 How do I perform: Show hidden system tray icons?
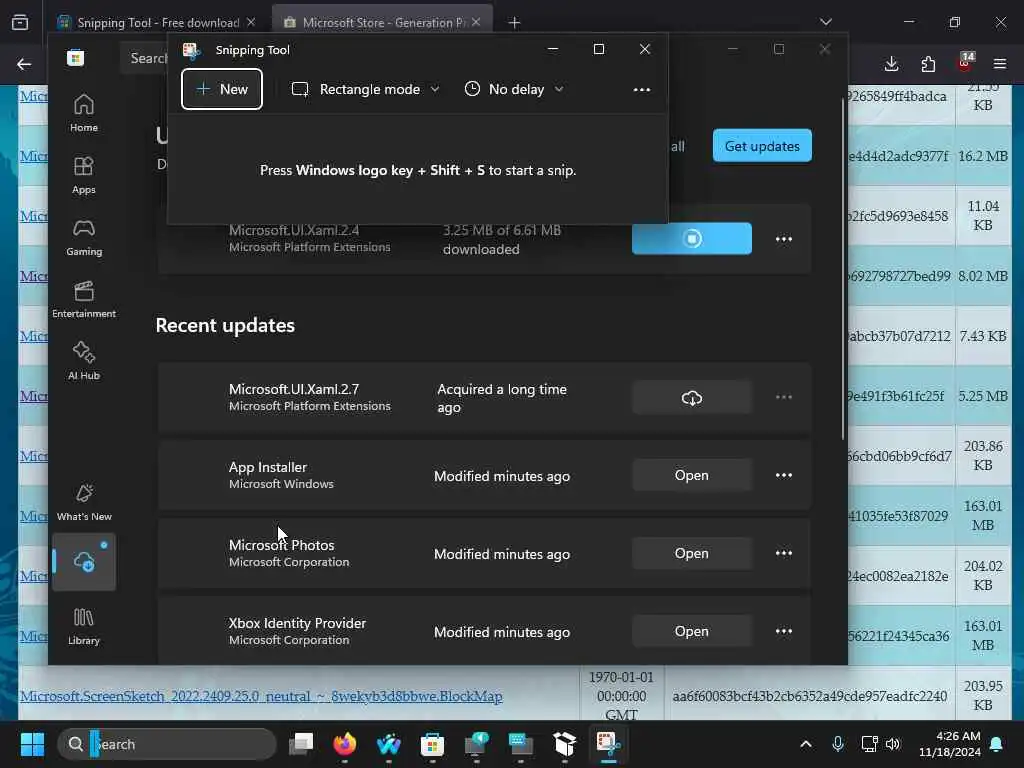(x=806, y=744)
